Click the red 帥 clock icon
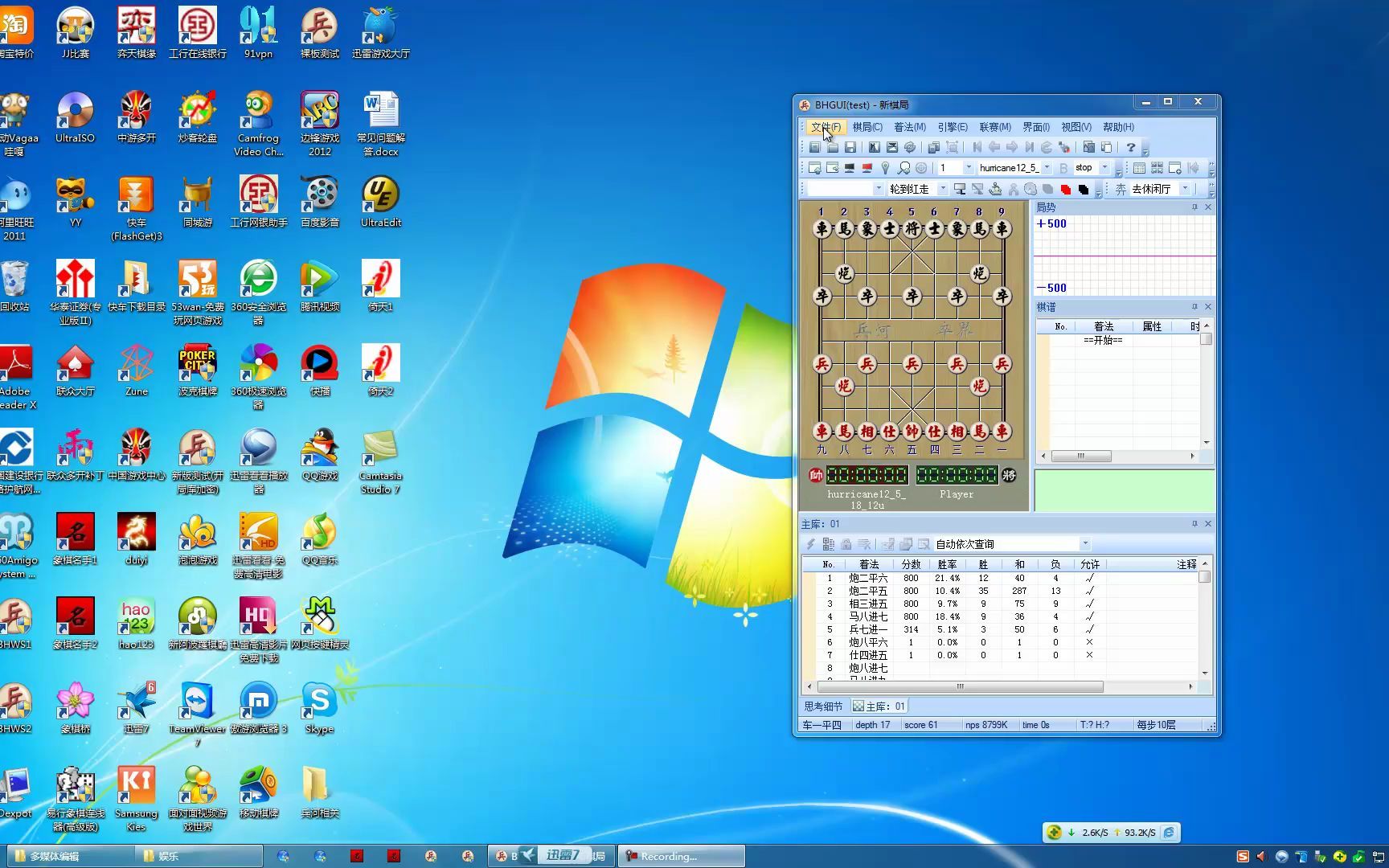This screenshot has width=1389, height=868. point(816,475)
